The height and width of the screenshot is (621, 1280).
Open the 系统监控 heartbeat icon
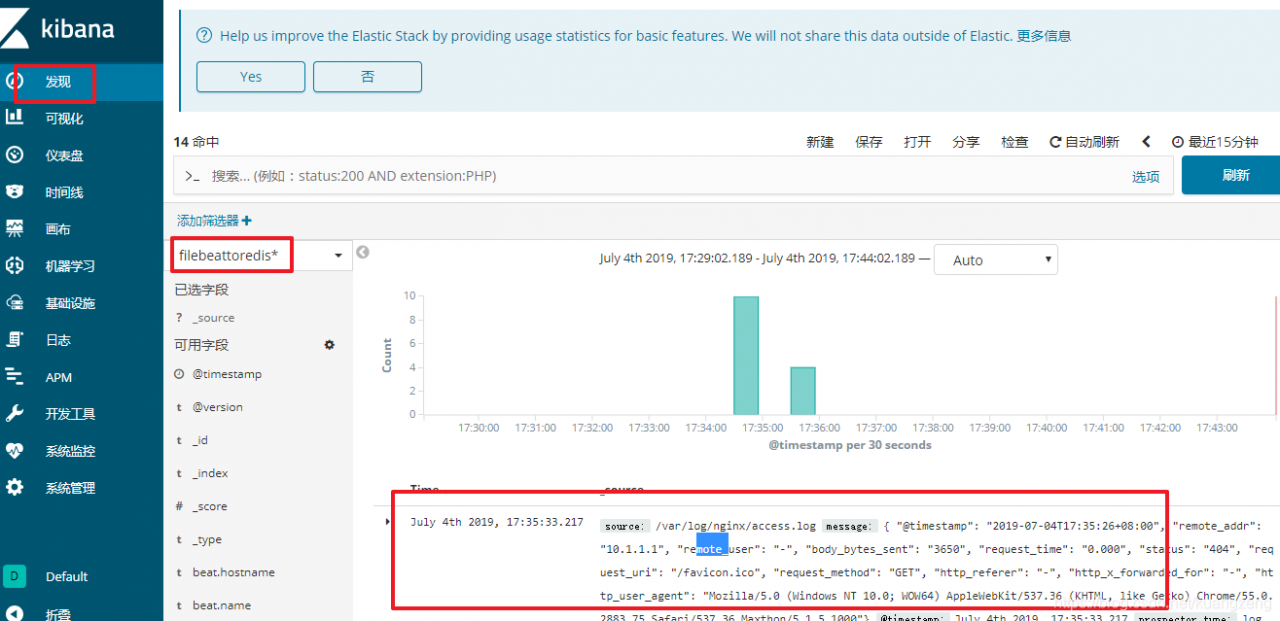(x=14, y=451)
